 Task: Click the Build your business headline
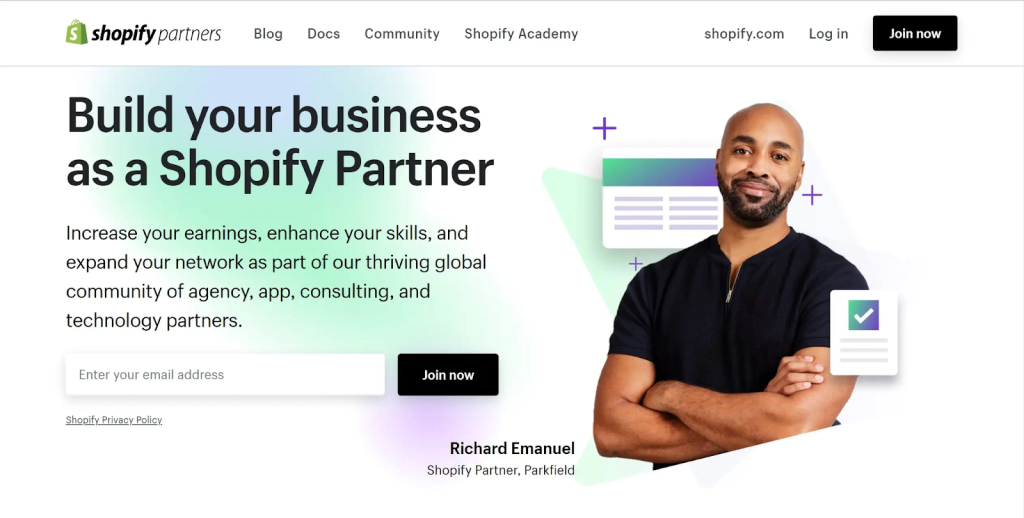[280, 141]
